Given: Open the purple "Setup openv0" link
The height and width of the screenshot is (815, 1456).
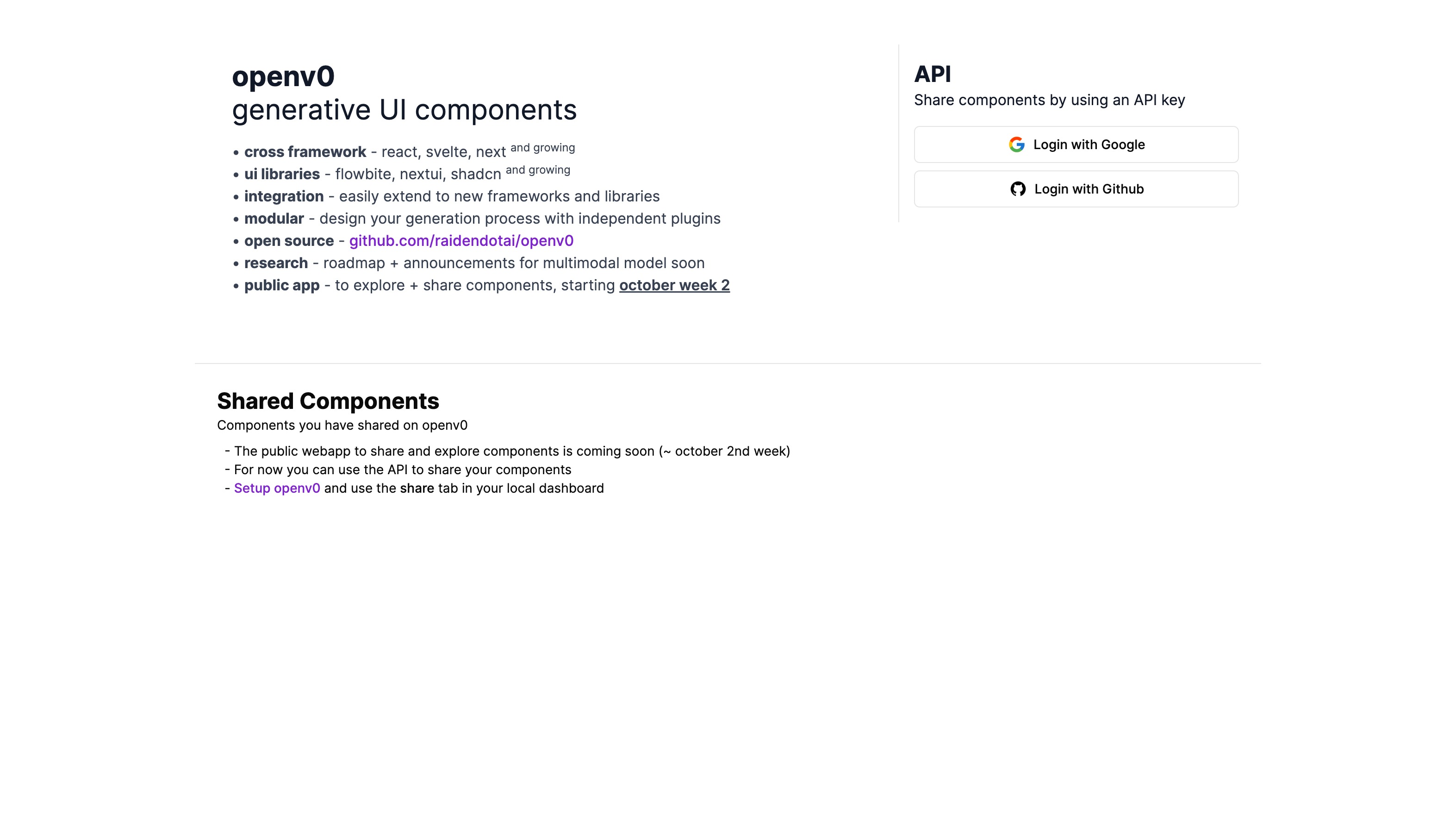Looking at the screenshot, I should [276, 489].
